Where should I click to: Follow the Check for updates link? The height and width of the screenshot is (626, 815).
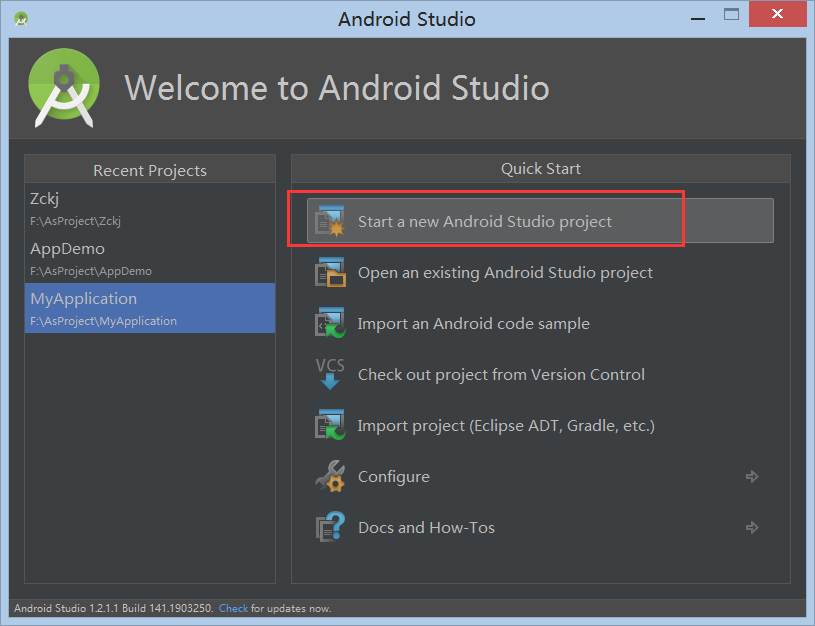click(233, 608)
